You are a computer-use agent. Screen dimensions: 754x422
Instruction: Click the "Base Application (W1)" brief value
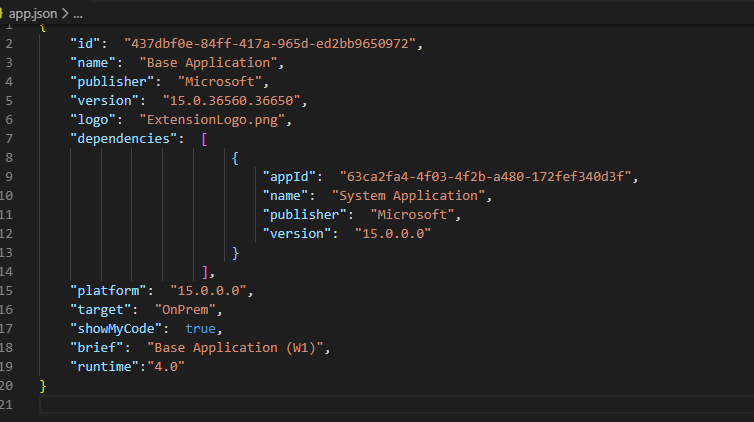[x=238, y=347]
